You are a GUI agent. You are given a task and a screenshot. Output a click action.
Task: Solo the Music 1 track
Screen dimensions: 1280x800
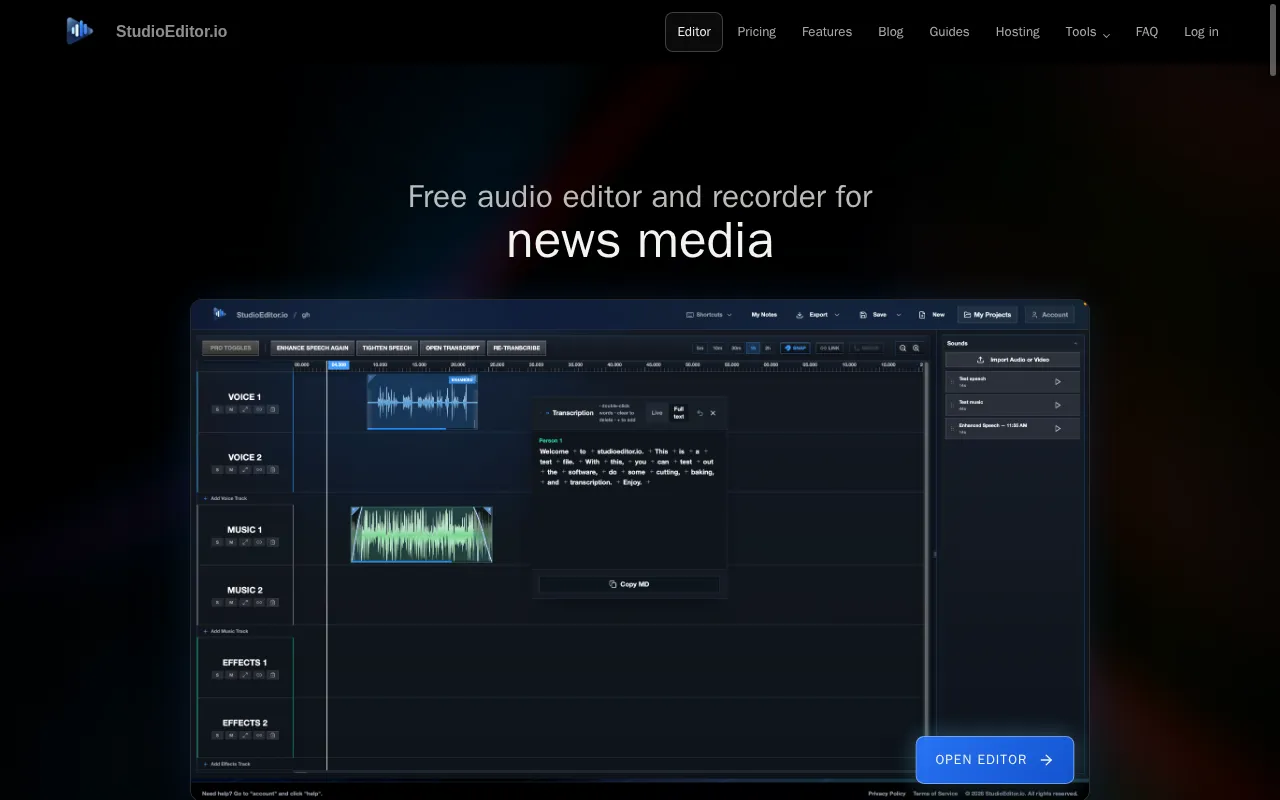[217, 542]
